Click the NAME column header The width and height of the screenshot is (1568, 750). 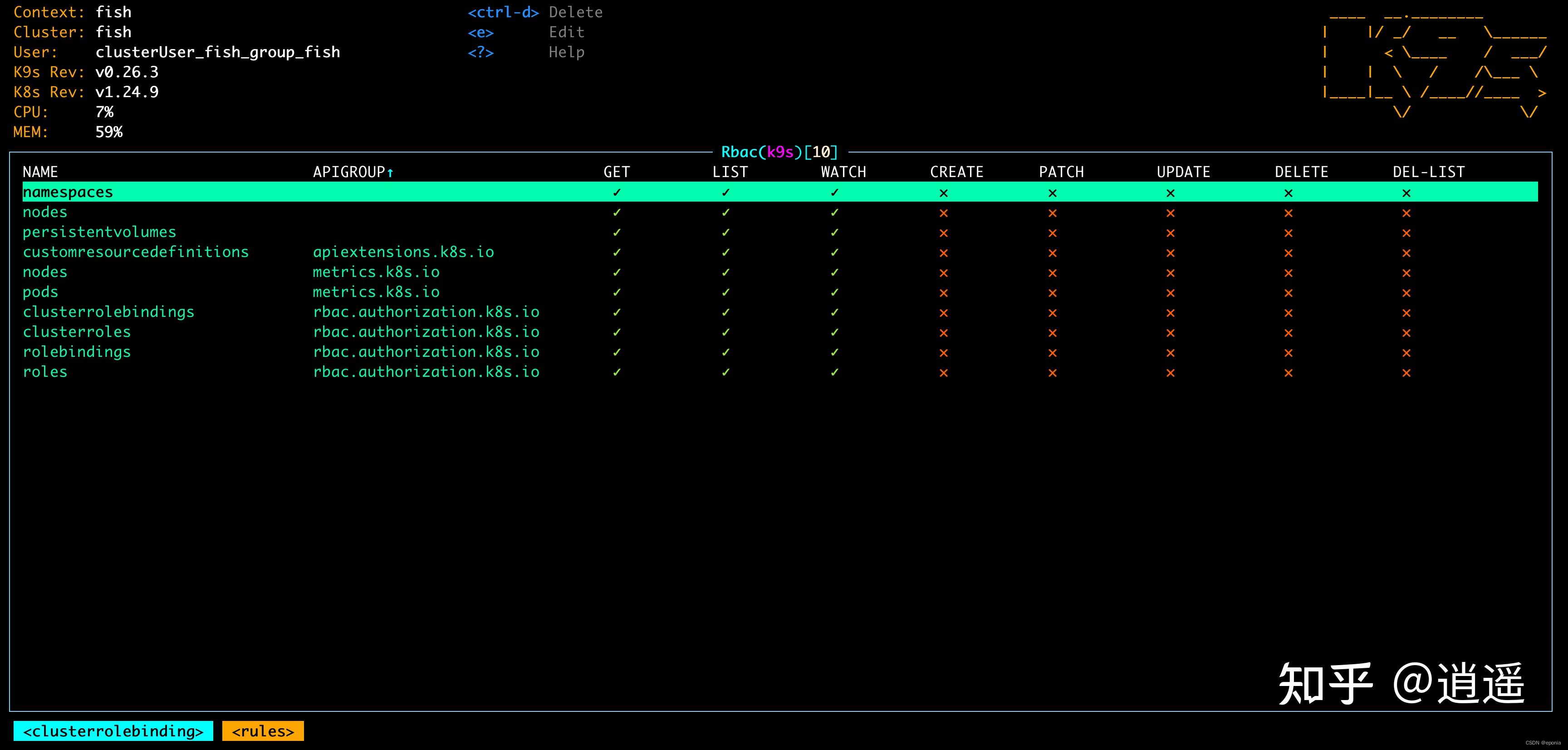[40, 173]
